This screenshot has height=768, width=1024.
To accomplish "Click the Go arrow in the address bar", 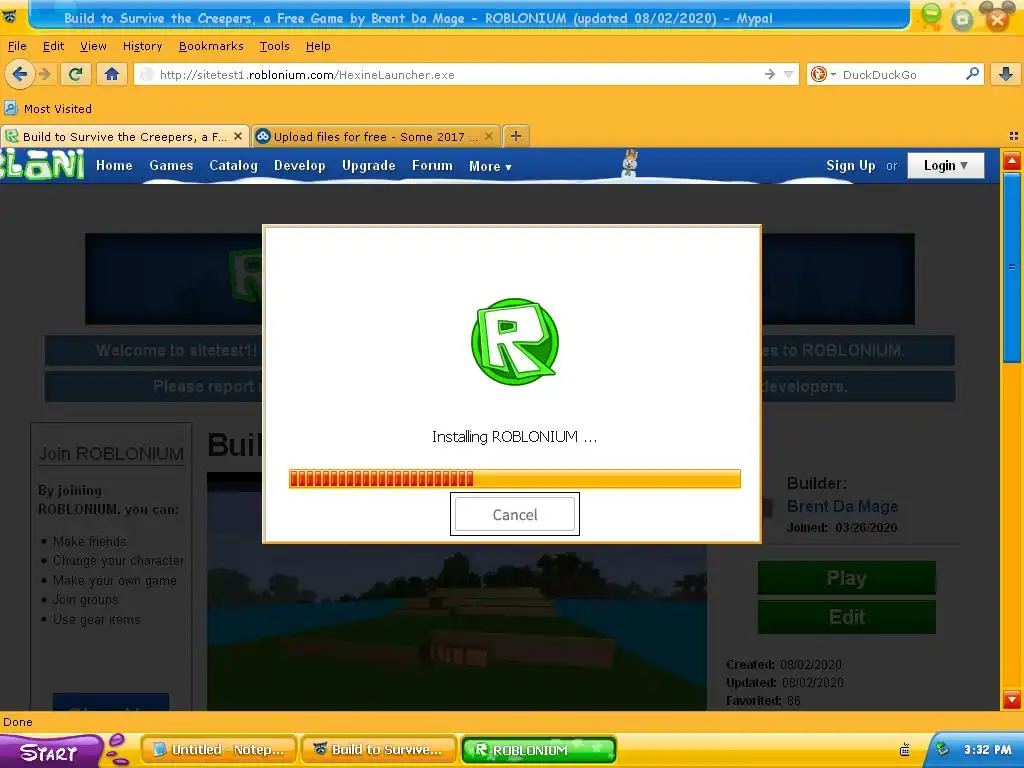I will (x=770, y=74).
